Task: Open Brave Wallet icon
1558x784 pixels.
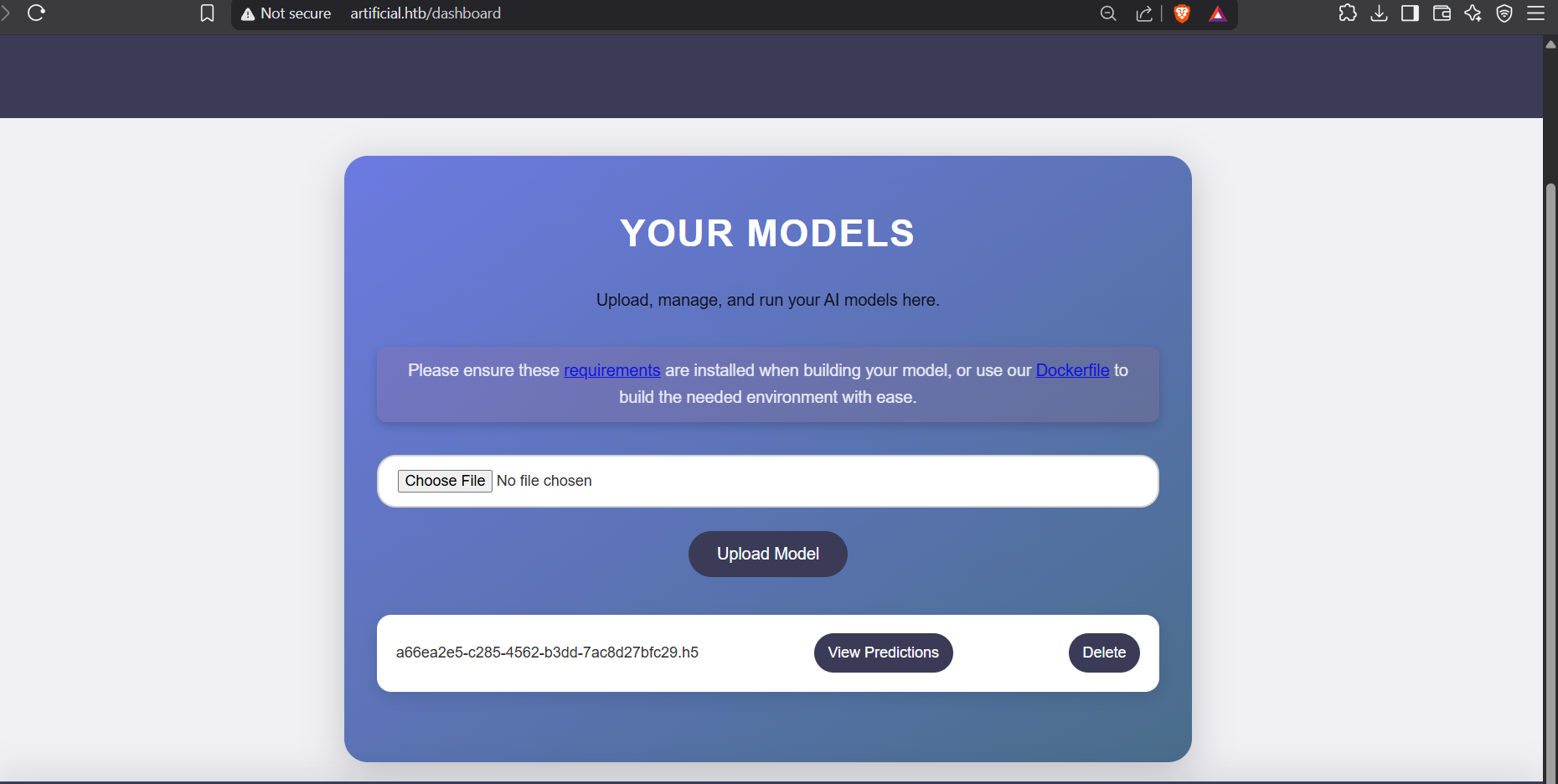Action: 1442,13
